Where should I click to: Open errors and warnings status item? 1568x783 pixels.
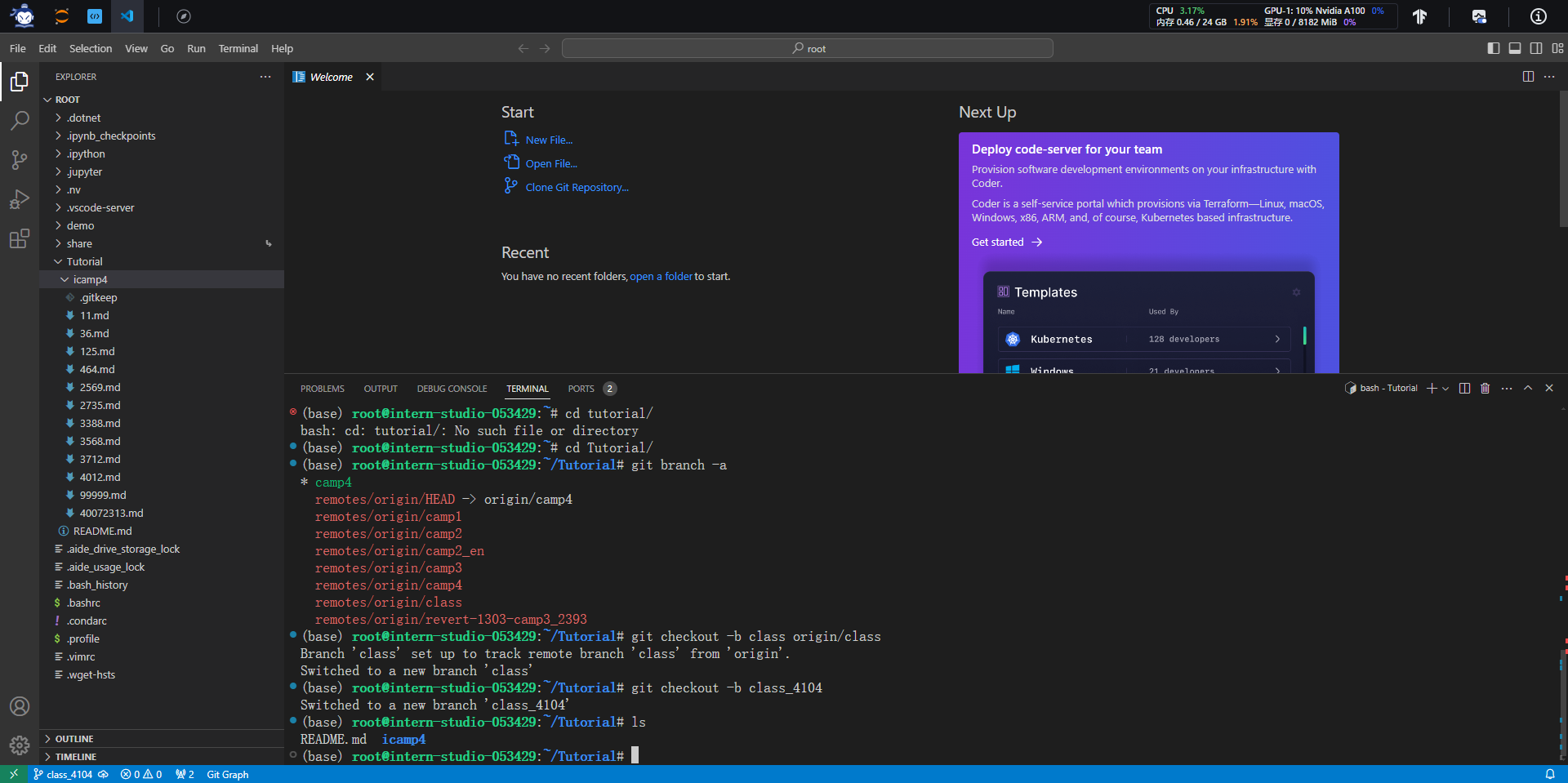tap(140, 774)
